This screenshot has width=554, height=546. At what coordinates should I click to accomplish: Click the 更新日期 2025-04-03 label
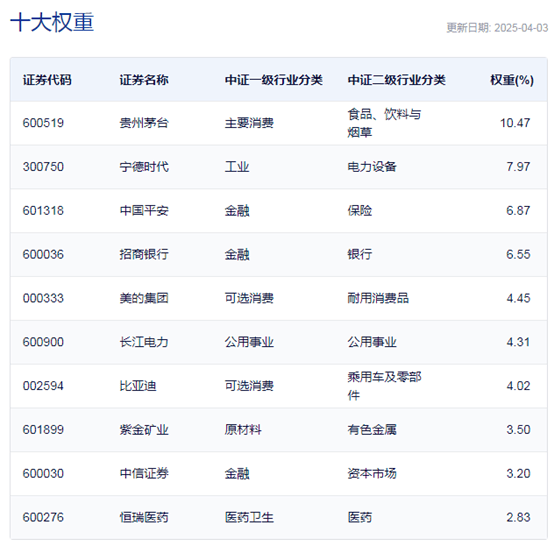click(497, 28)
